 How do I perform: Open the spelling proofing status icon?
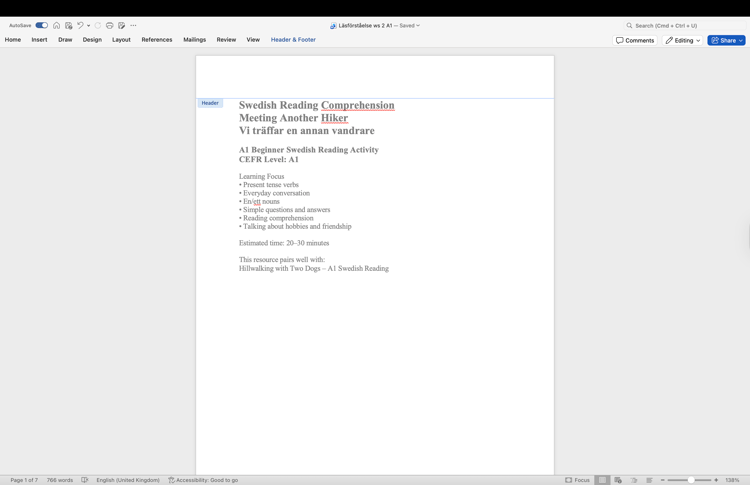tap(85, 480)
